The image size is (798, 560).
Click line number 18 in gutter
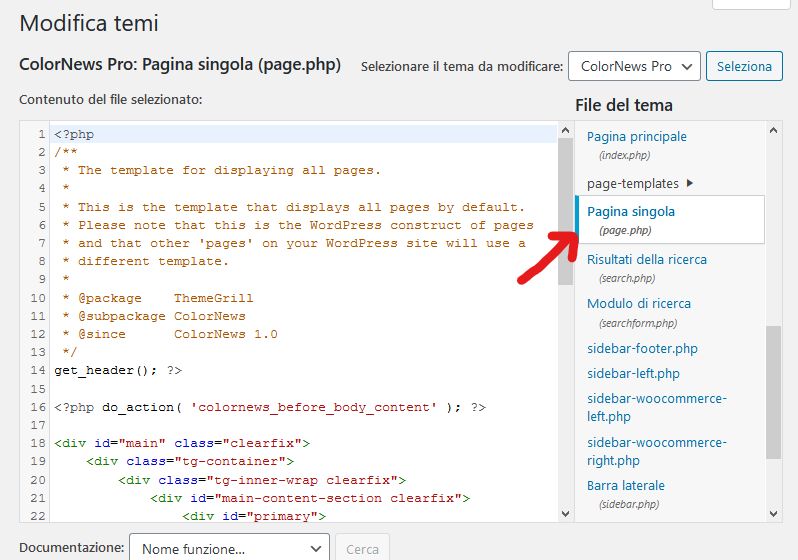[38, 443]
